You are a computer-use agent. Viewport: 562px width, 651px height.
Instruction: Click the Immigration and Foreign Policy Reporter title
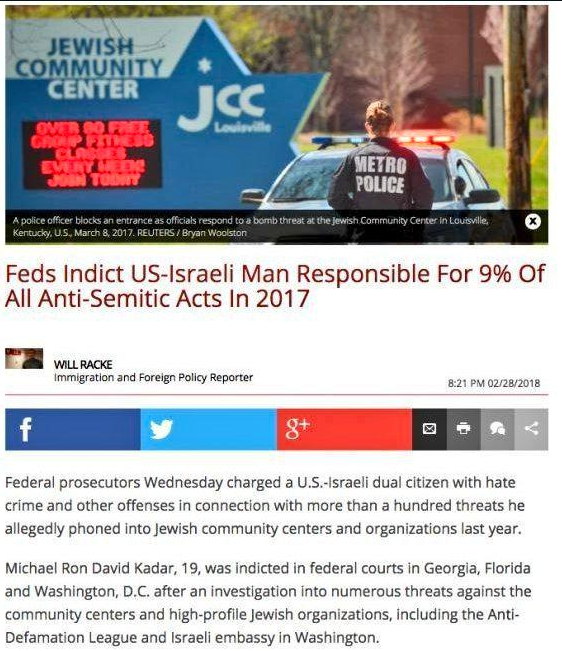[x=153, y=377]
